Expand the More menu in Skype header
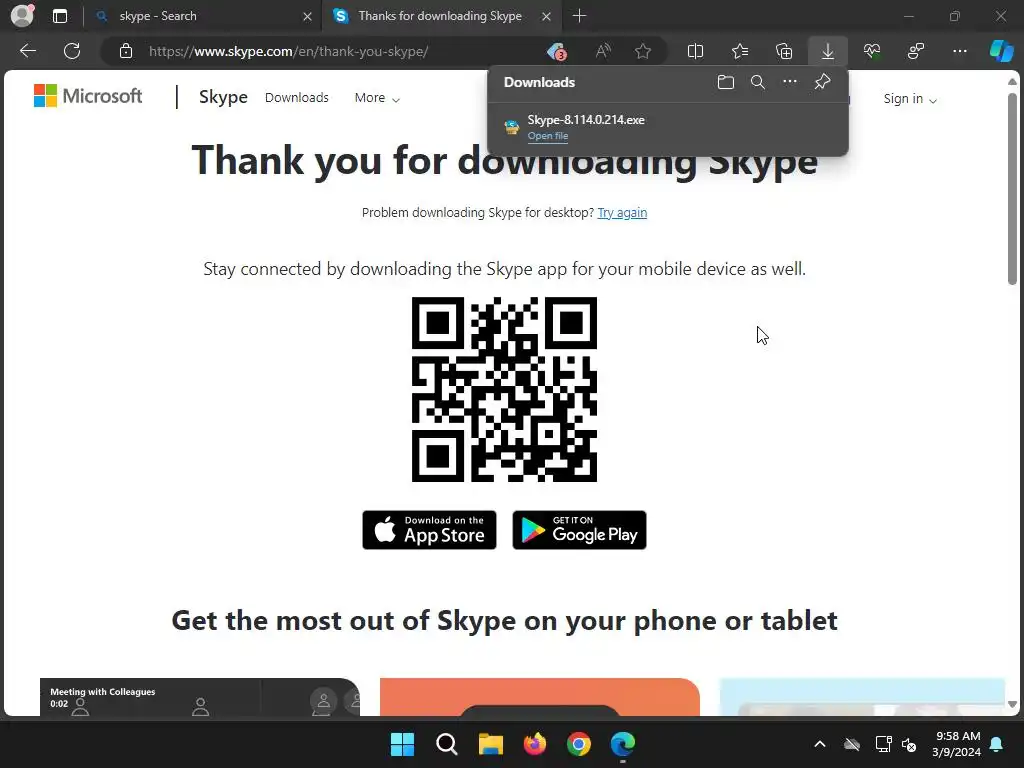Image resolution: width=1024 pixels, height=768 pixels. [377, 98]
